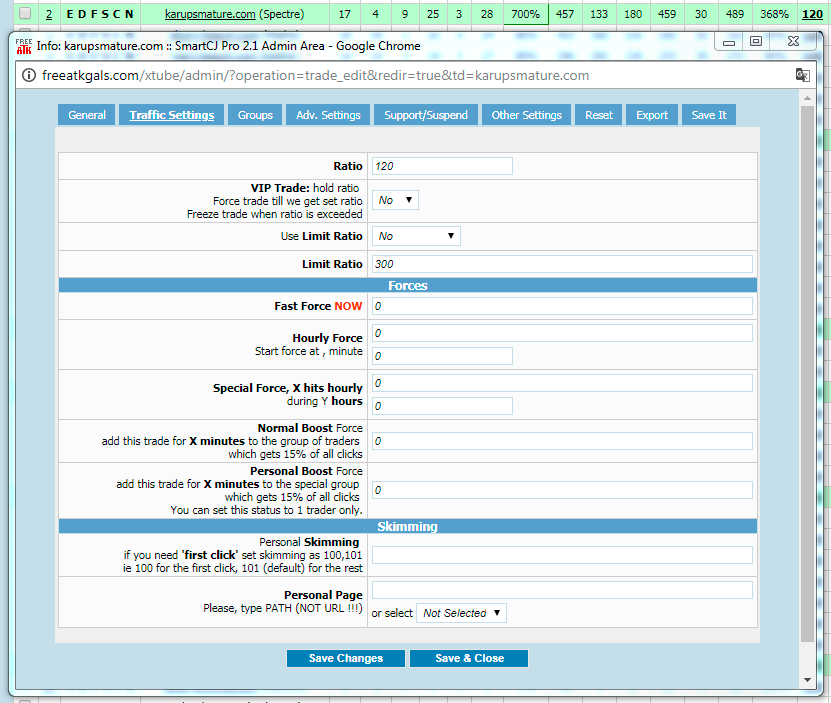Click the Save Changes button
The image size is (831, 703).
pyautogui.click(x=346, y=658)
